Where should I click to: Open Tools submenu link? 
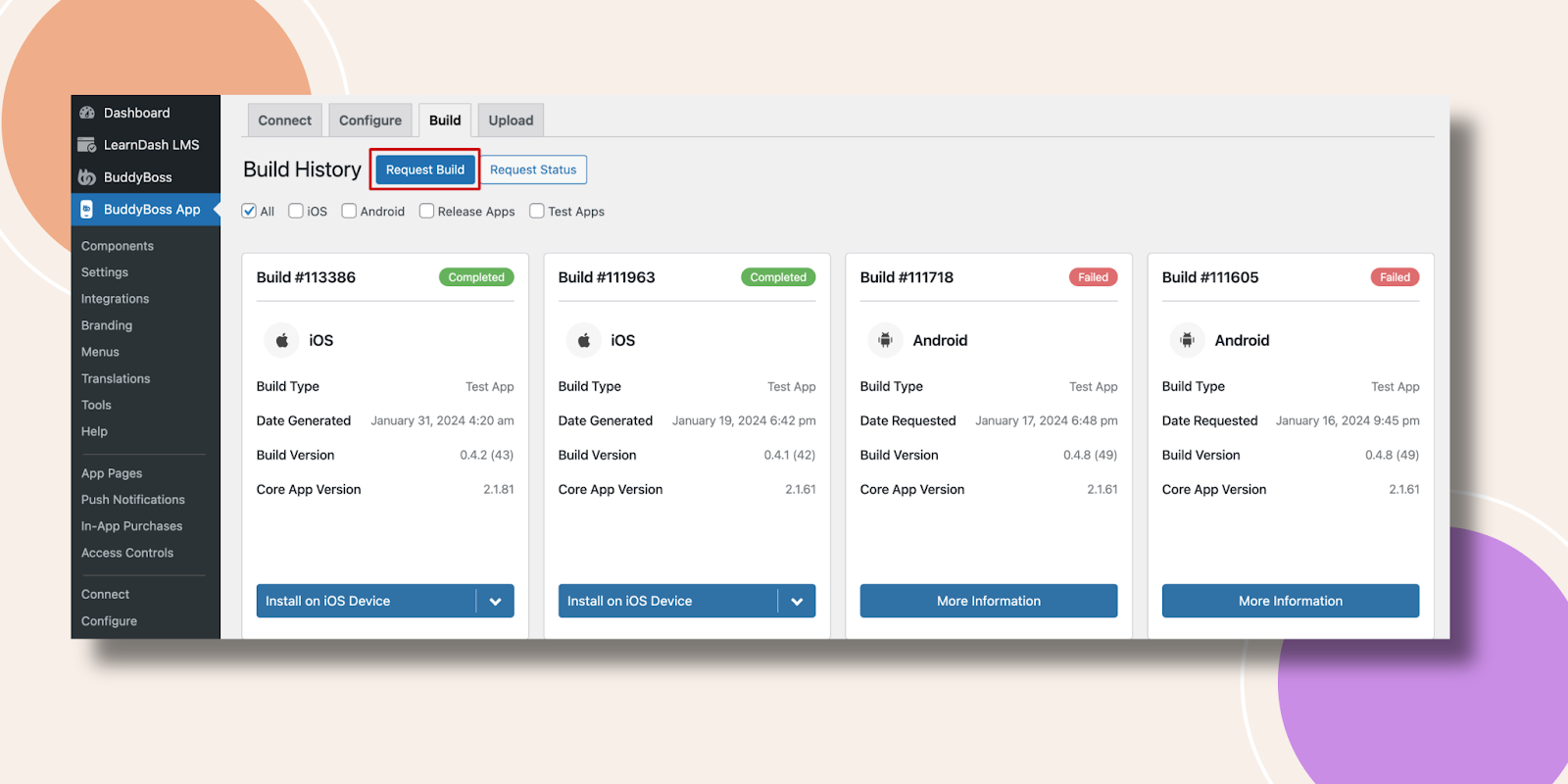[x=96, y=405]
